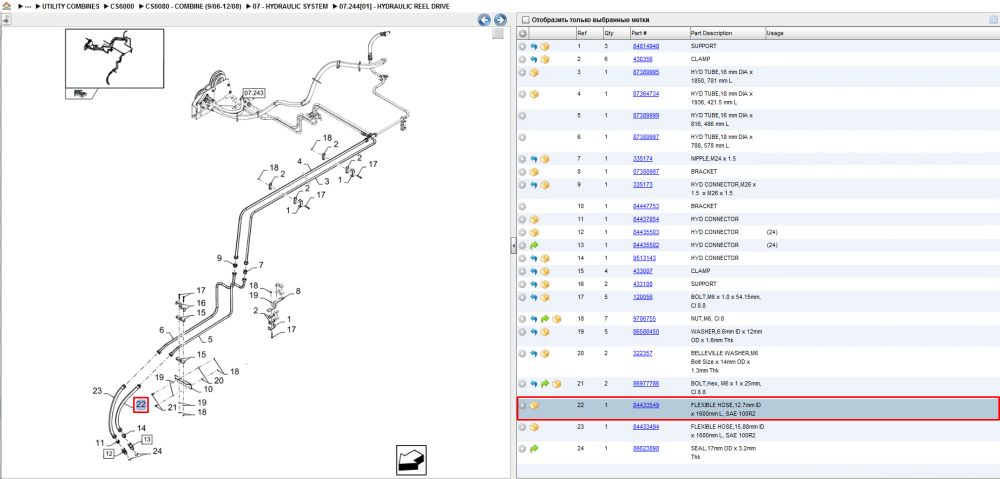This screenshot has height=479, width=1000.
Task: Click boxed callout 12 in the diagram
Action: click(108, 453)
